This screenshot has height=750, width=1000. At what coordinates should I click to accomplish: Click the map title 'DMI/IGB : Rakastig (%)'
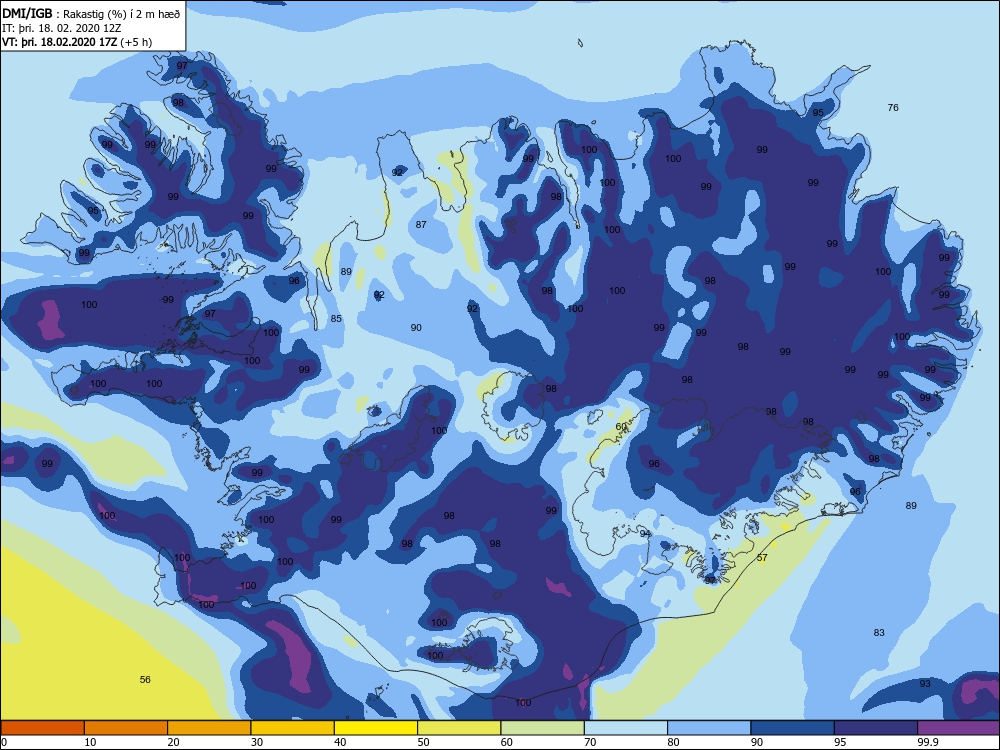click(64, 13)
